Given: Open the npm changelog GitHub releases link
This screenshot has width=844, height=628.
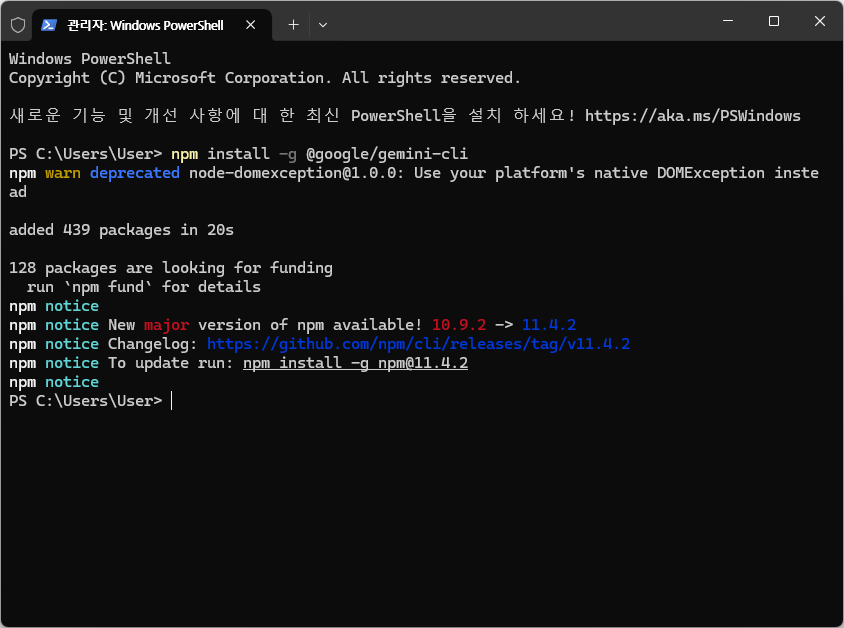Looking at the screenshot, I should pos(418,344).
